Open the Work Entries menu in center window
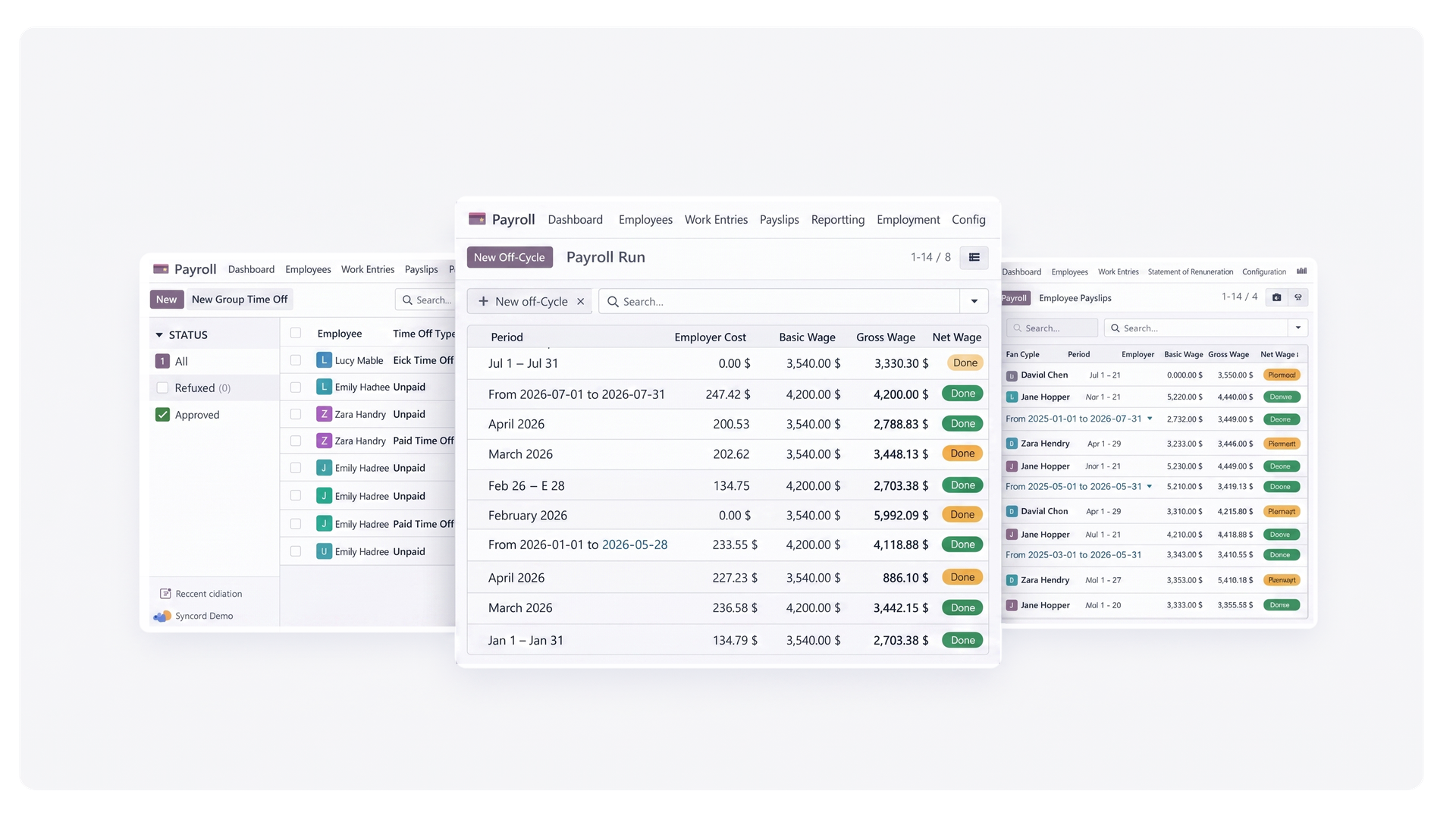The width and height of the screenshot is (1456, 819). pos(716,220)
